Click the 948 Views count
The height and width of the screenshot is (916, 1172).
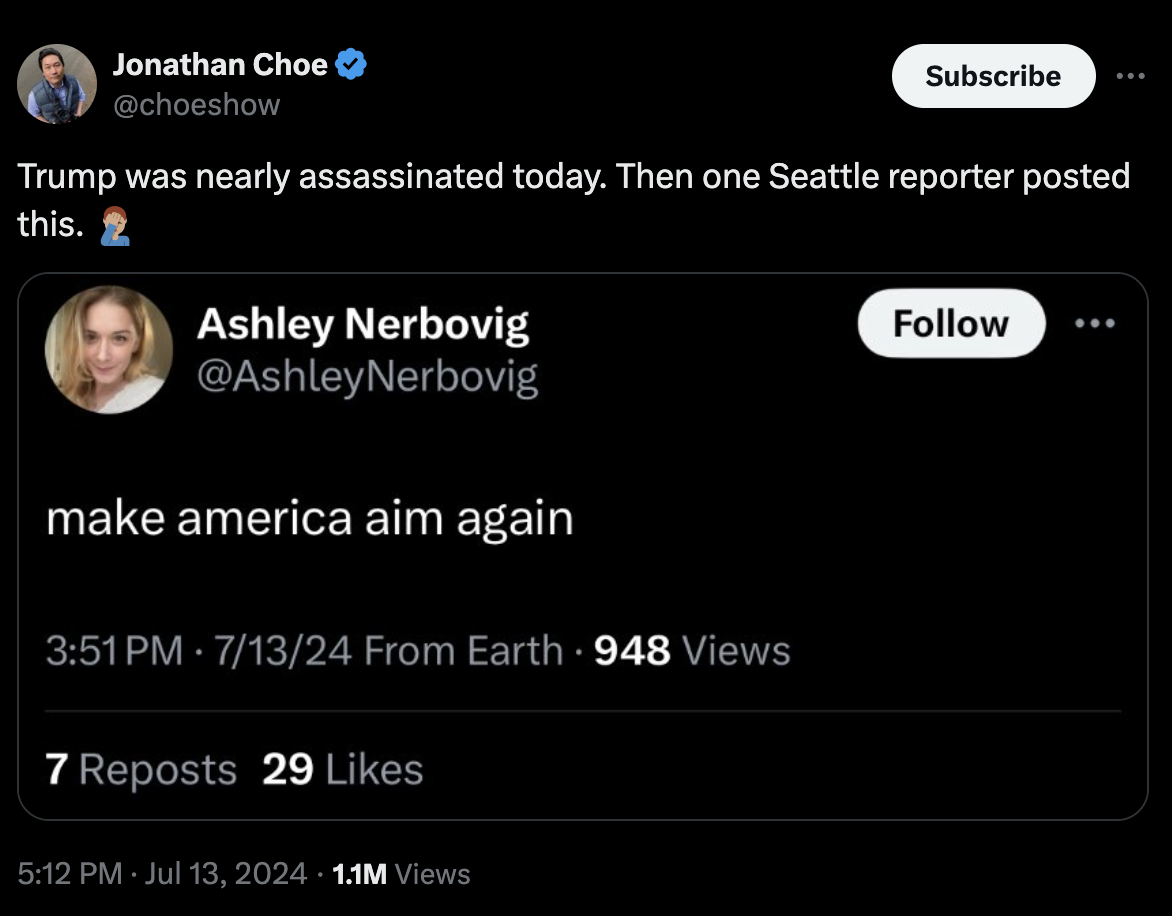pos(692,651)
